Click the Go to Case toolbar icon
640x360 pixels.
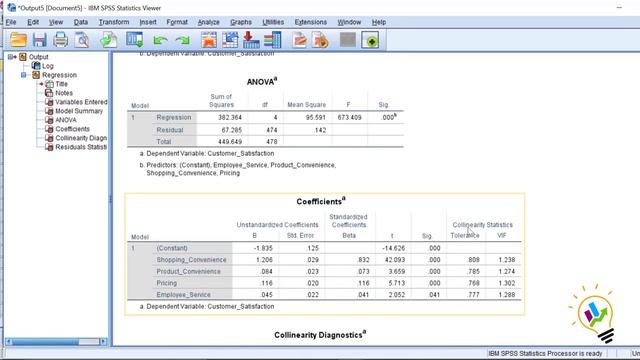(230, 40)
